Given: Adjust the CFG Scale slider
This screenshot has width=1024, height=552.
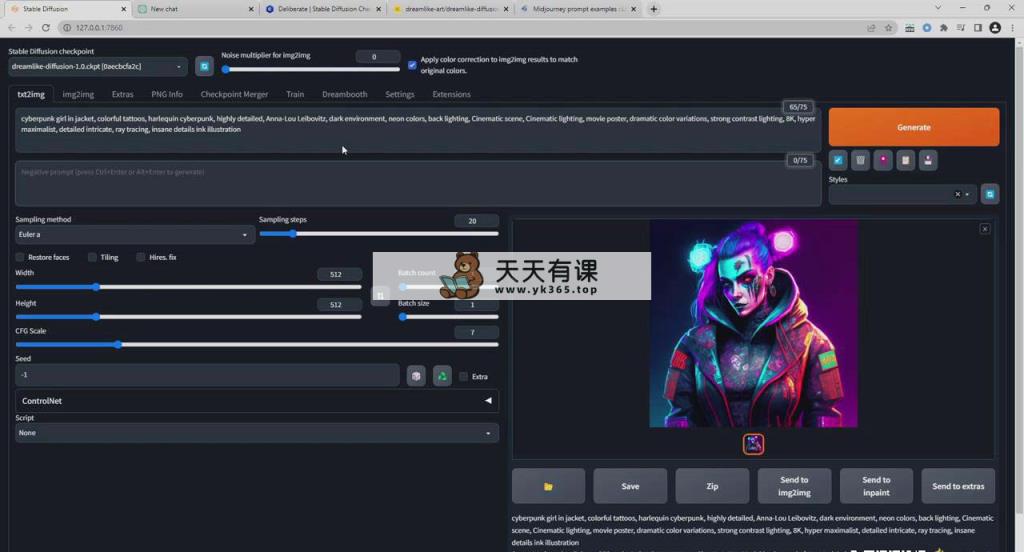Looking at the screenshot, I should click(x=257, y=344).
